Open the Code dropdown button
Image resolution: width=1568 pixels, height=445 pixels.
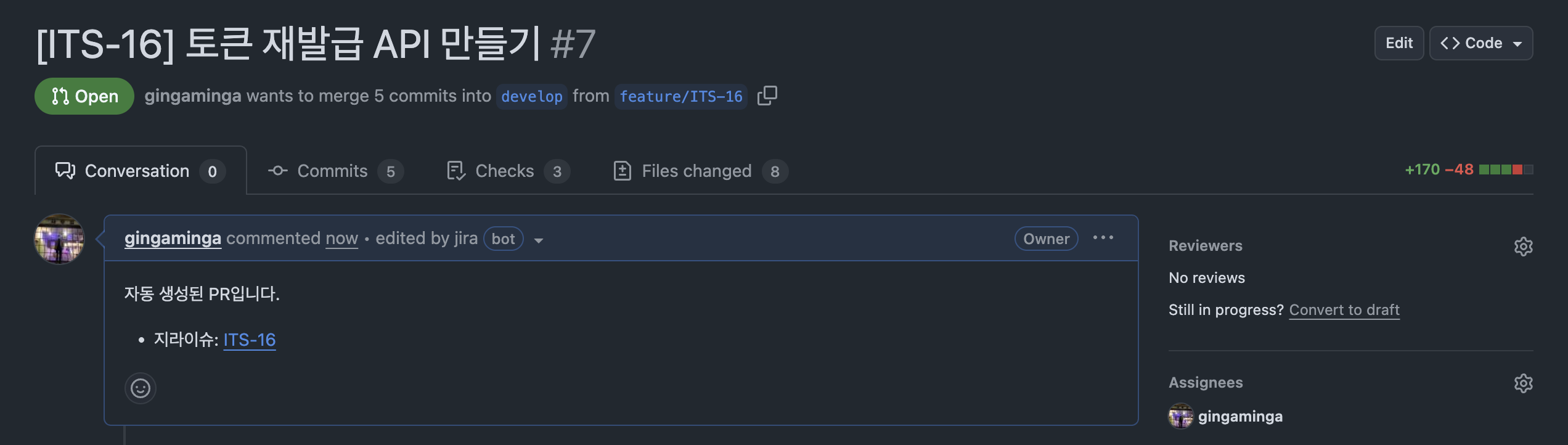[x=1481, y=43]
